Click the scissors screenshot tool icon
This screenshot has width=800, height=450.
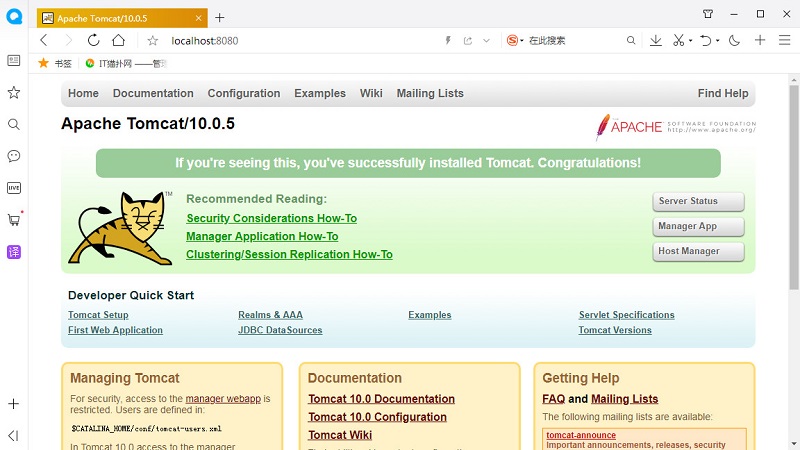pyautogui.click(x=679, y=40)
